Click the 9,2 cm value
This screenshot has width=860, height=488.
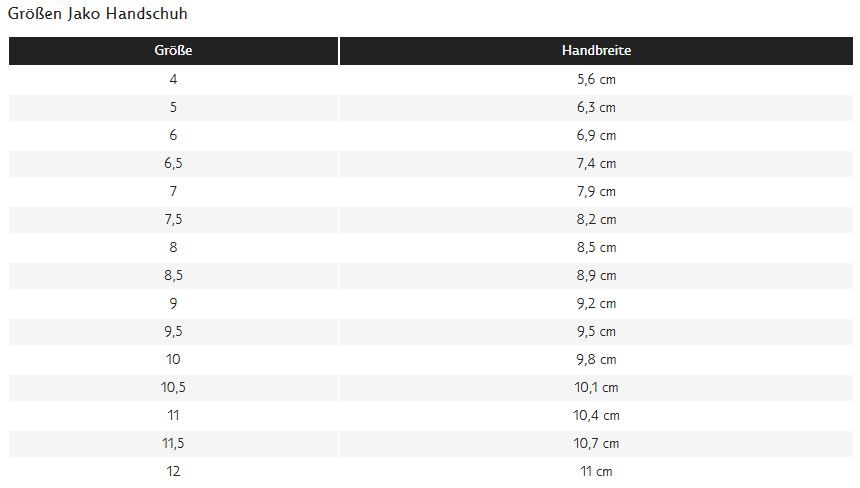point(596,303)
